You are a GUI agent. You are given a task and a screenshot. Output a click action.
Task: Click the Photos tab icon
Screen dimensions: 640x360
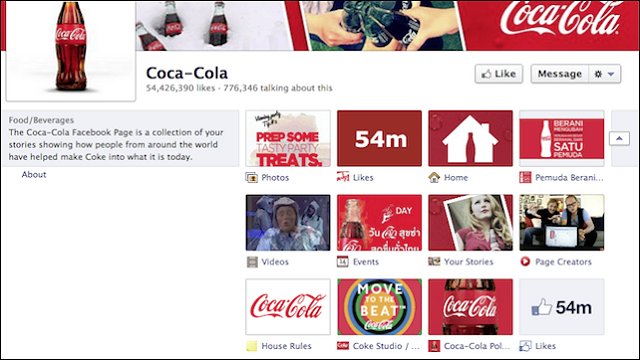[x=252, y=178]
